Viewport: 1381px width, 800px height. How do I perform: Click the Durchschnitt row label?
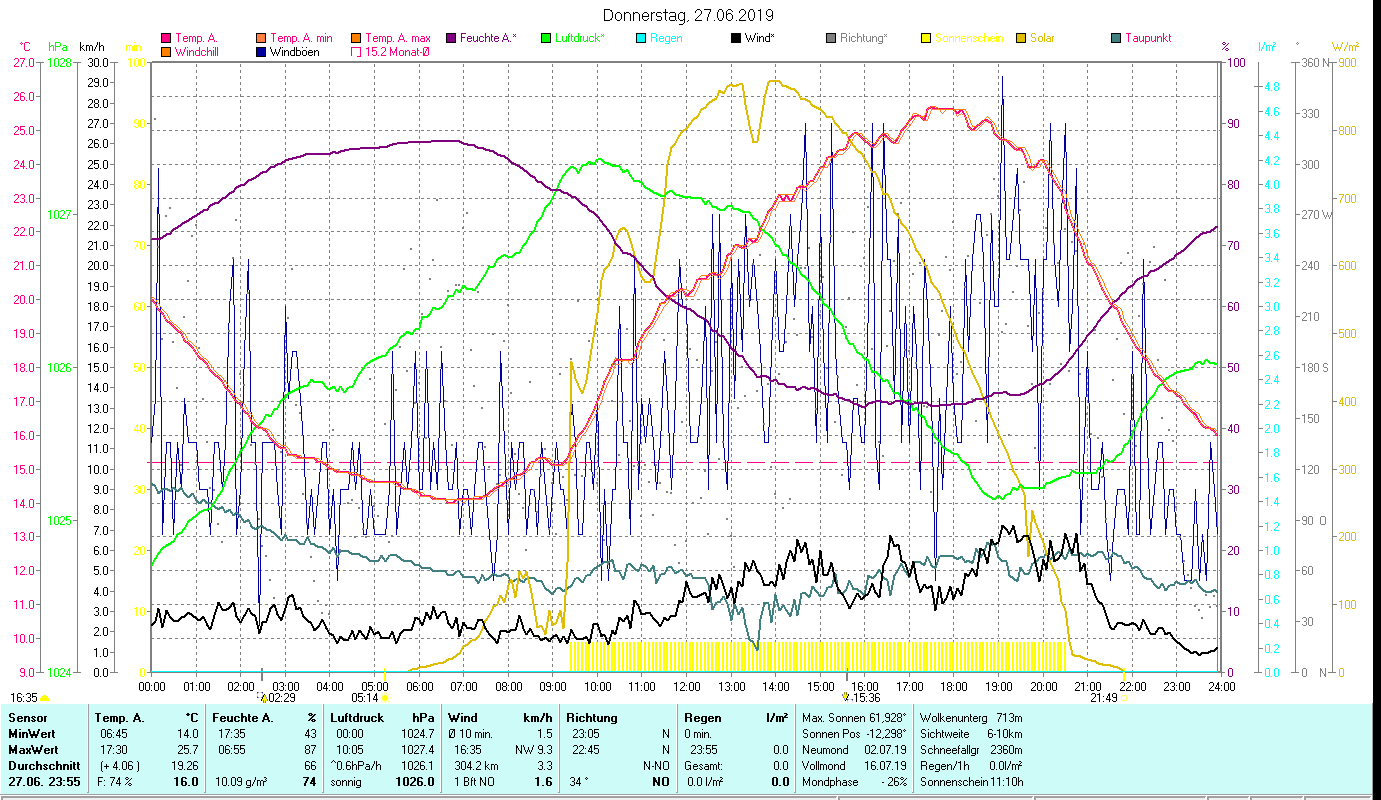[43, 766]
